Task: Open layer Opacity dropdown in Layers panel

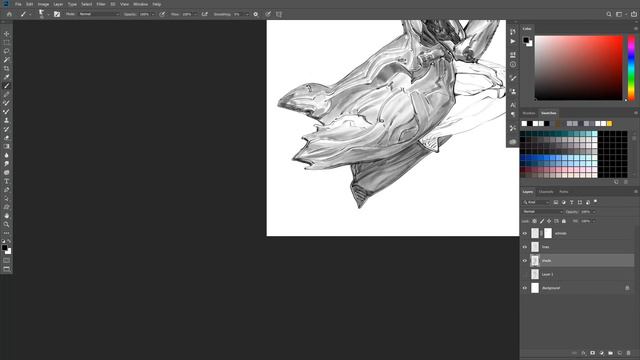Action: pos(594,212)
